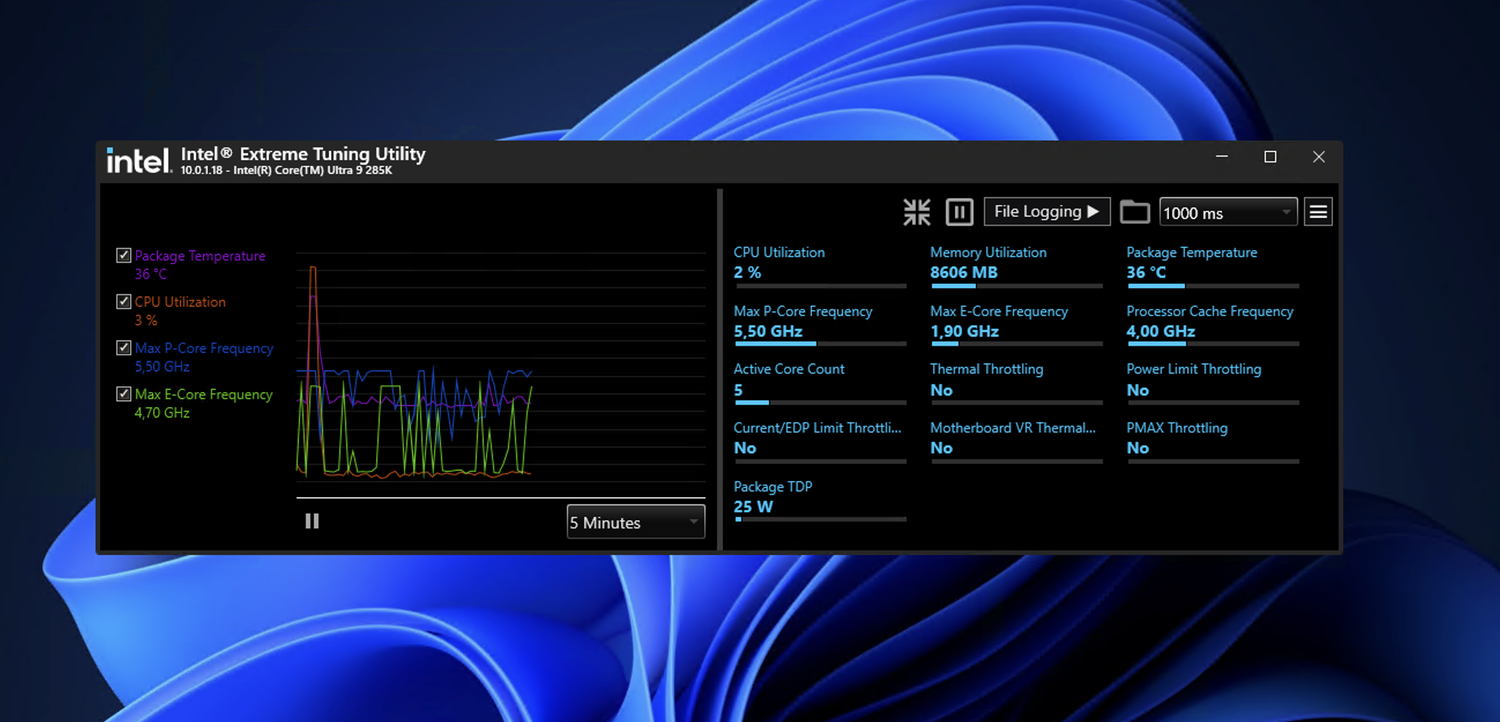Open the 1000 ms sampling interval dropdown
The height and width of the screenshot is (722, 1500).
tap(1228, 212)
